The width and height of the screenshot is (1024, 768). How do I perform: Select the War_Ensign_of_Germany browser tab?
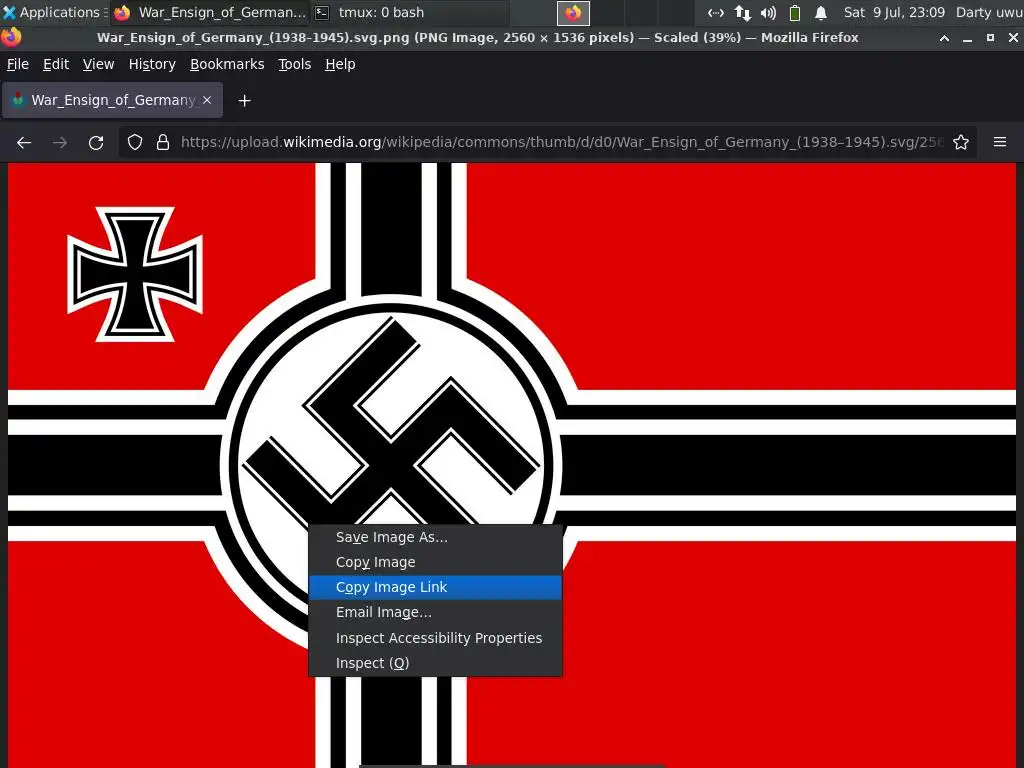tap(112, 100)
